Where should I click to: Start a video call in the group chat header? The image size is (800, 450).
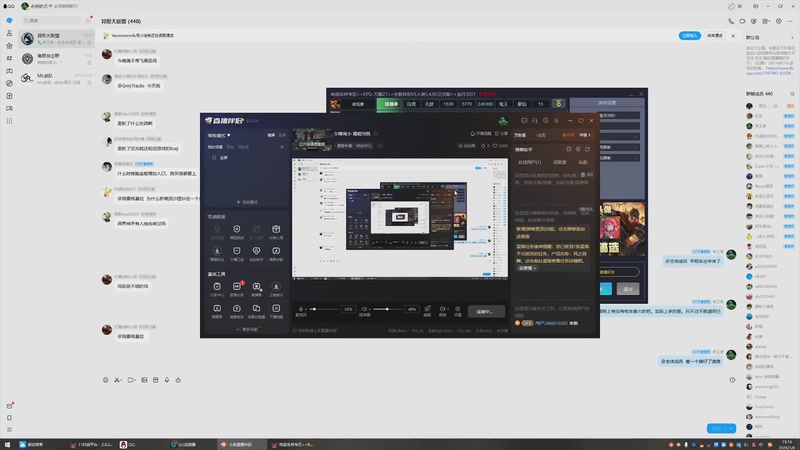[x=742, y=21]
